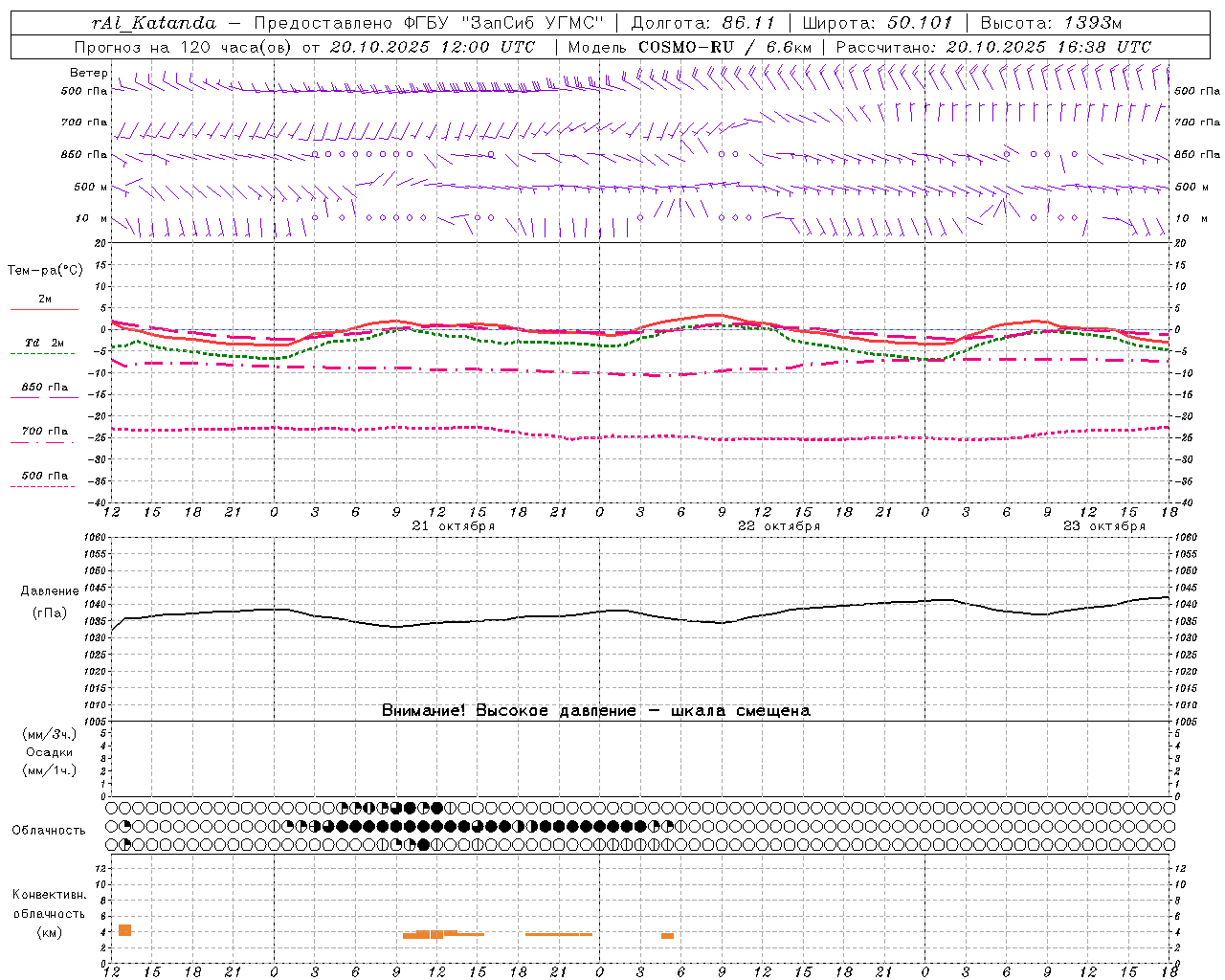This screenshot has width=1225, height=980.
Task: Click the station name rAl_Katanda in the header
Action: [x=154, y=23]
